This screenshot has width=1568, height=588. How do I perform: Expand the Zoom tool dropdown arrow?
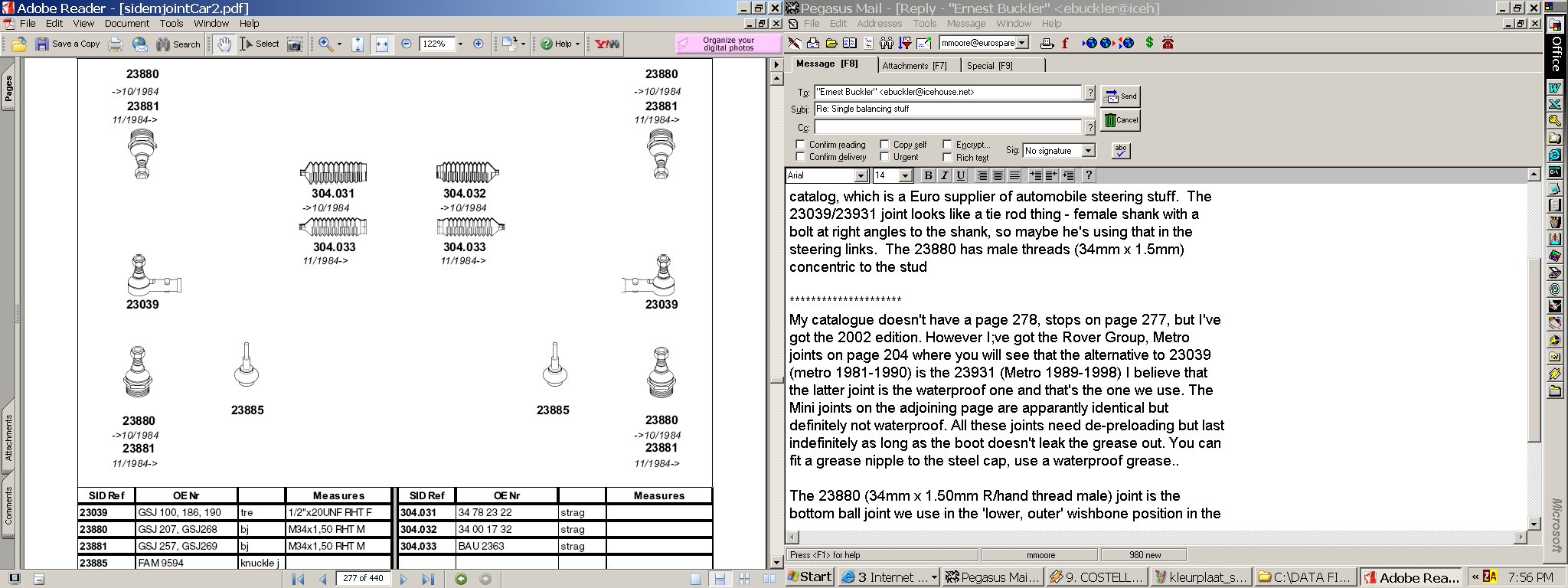(339, 44)
